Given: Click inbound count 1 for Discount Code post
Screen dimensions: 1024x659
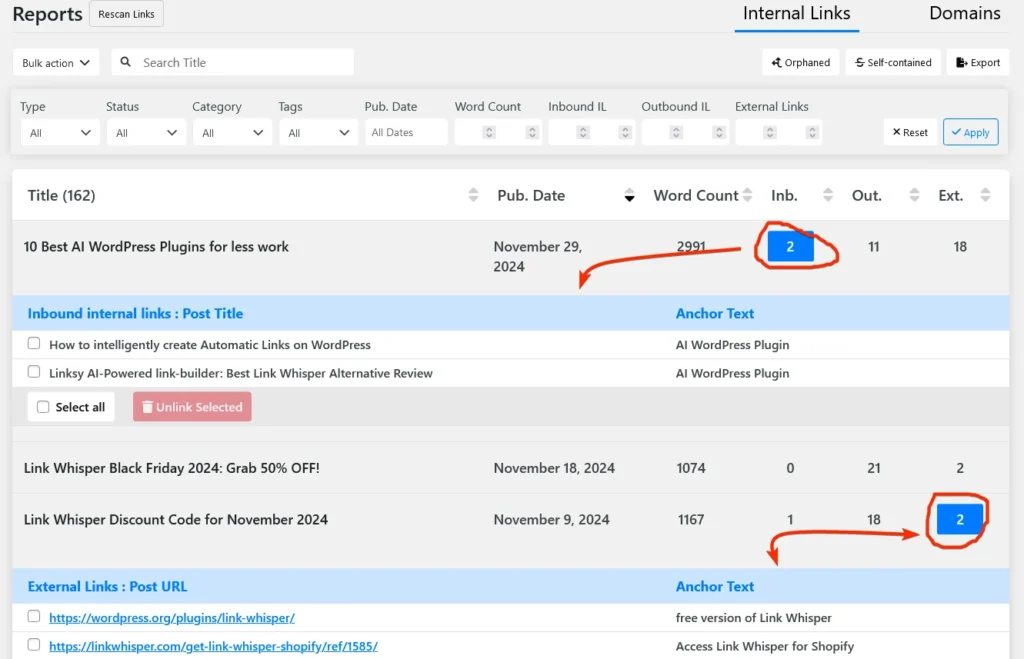Looking at the screenshot, I should point(790,520).
